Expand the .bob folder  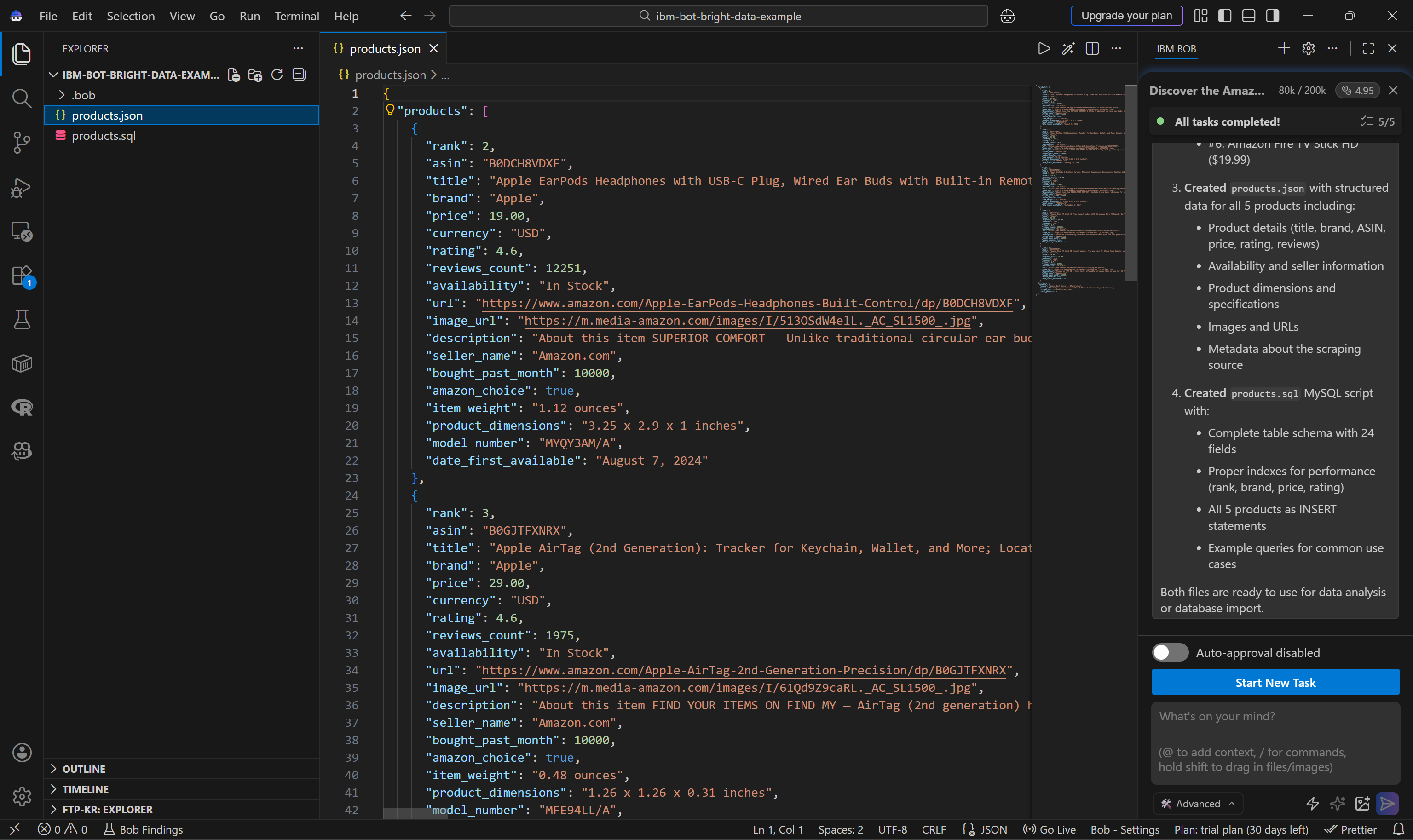pyautogui.click(x=181, y=95)
